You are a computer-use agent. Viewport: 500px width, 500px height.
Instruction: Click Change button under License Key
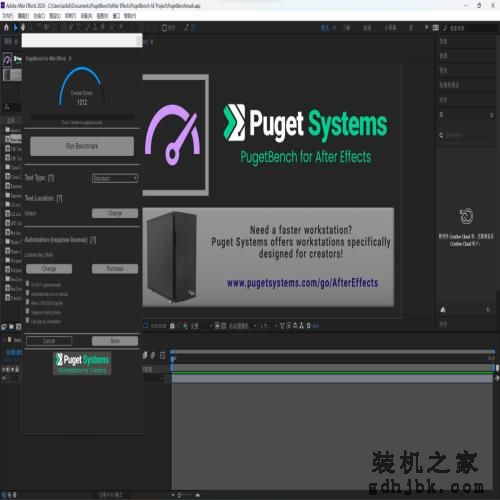pos(49,269)
